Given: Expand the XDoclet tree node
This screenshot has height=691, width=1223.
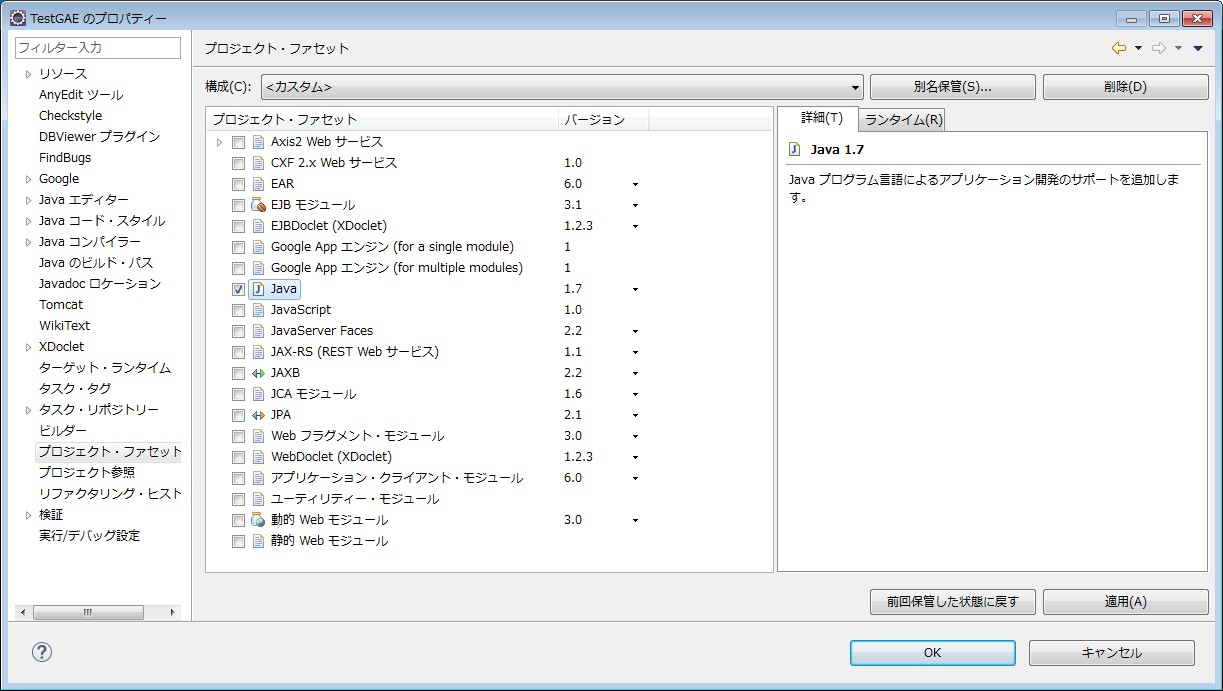Looking at the screenshot, I should tap(29, 347).
